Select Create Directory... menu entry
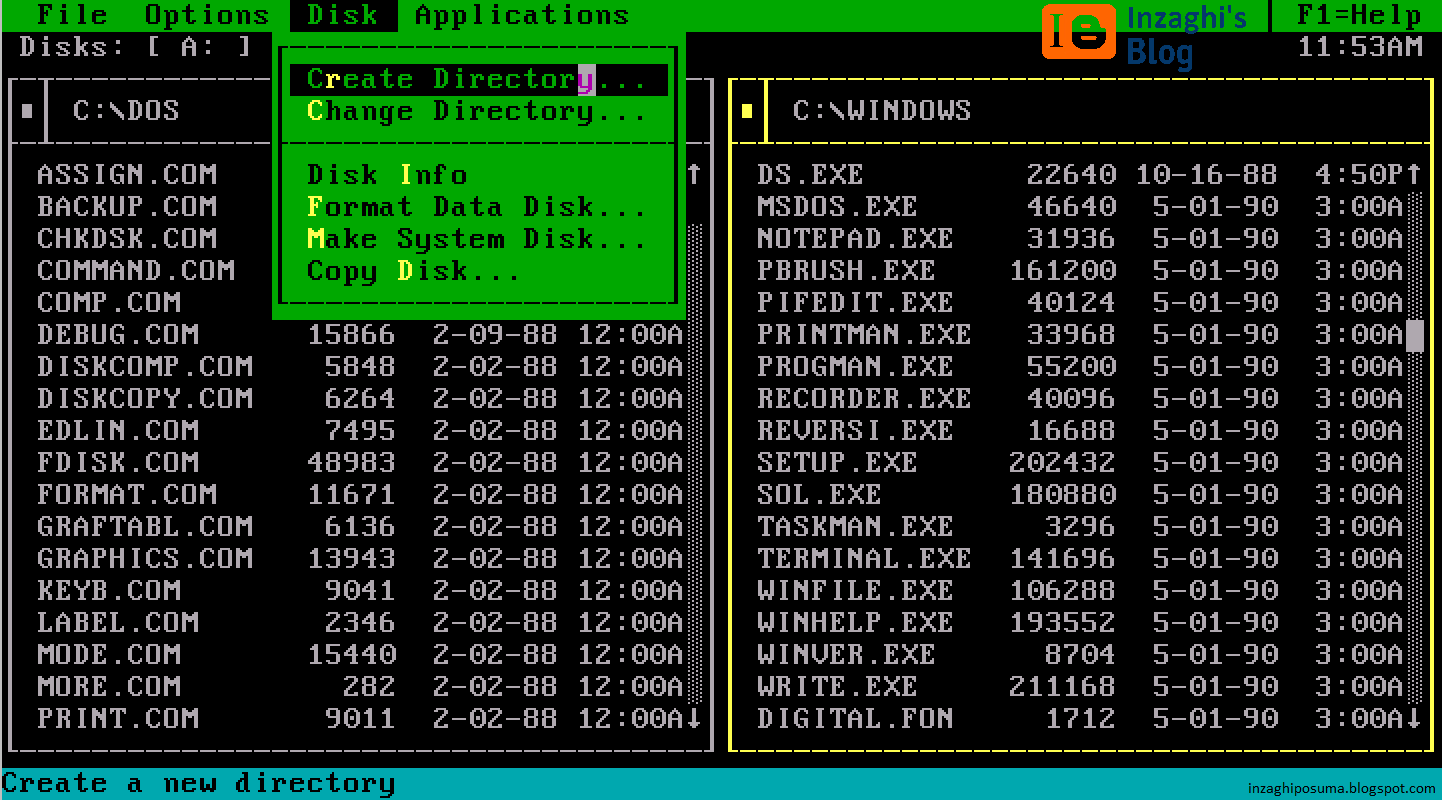Image resolution: width=1442 pixels, height=800 pixels. [479, 79]
